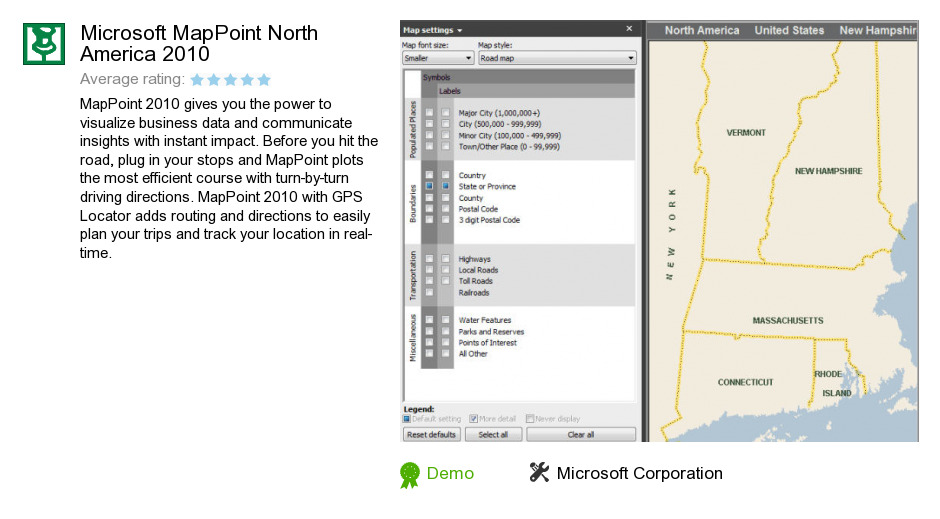The height and width of the screenshot is (519, 940).
Task: Click the Boundaries vertical section label
Action: [412, 204]
